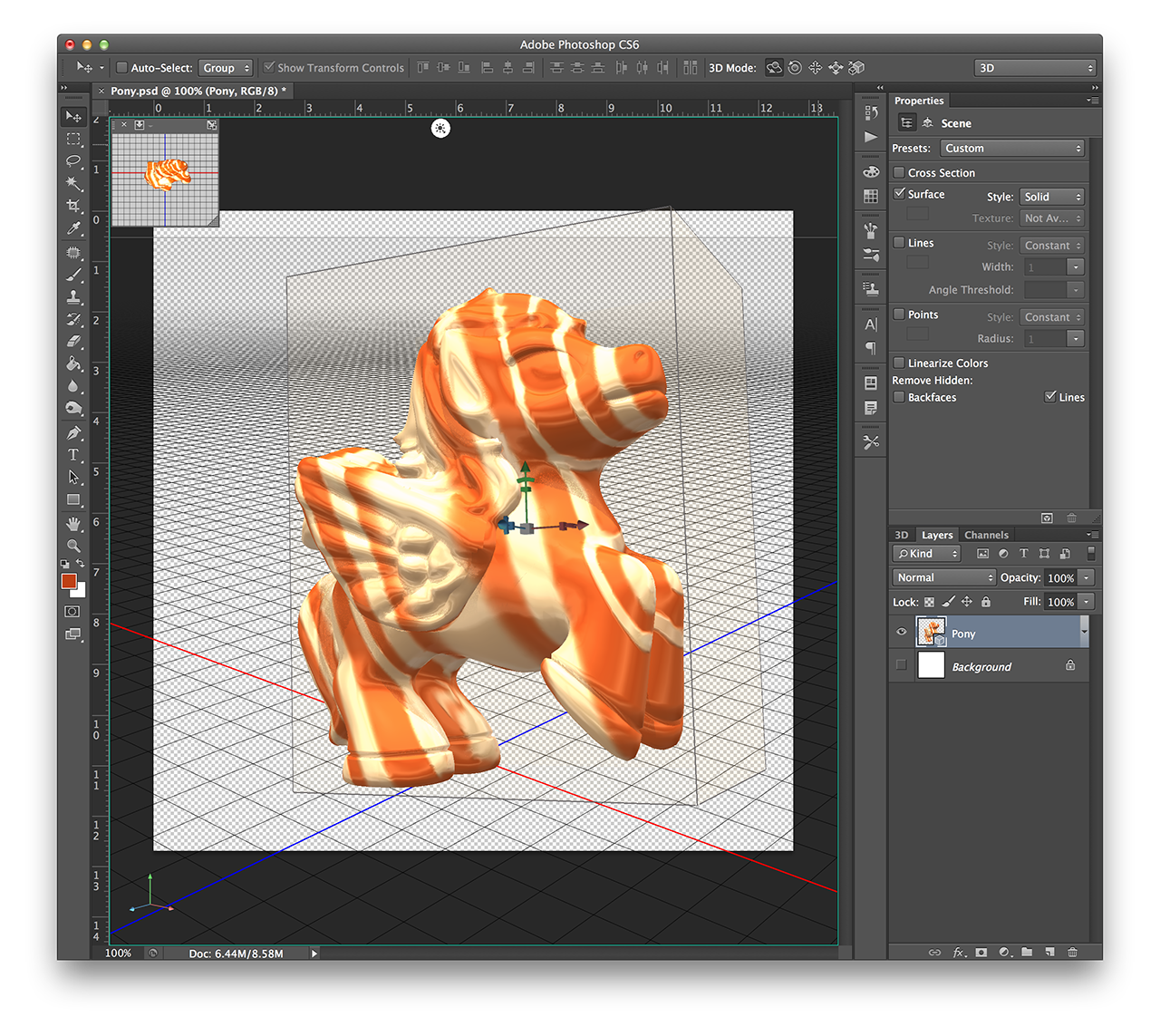Image resolution: width=1160 pixels, height=1036 pixels.
Task: Click the secondary view pony preview
Action: (x=166, y=173)
